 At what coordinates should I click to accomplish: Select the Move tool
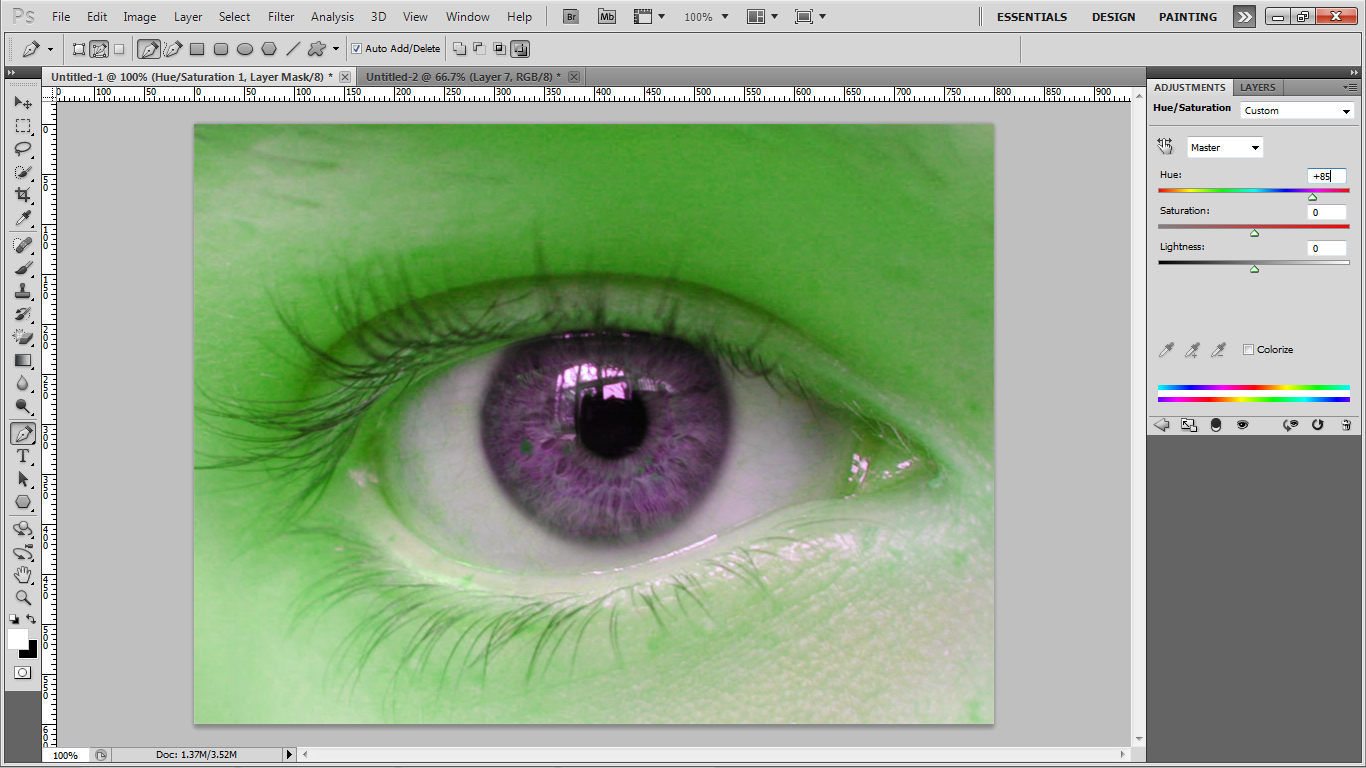[23, 103]
